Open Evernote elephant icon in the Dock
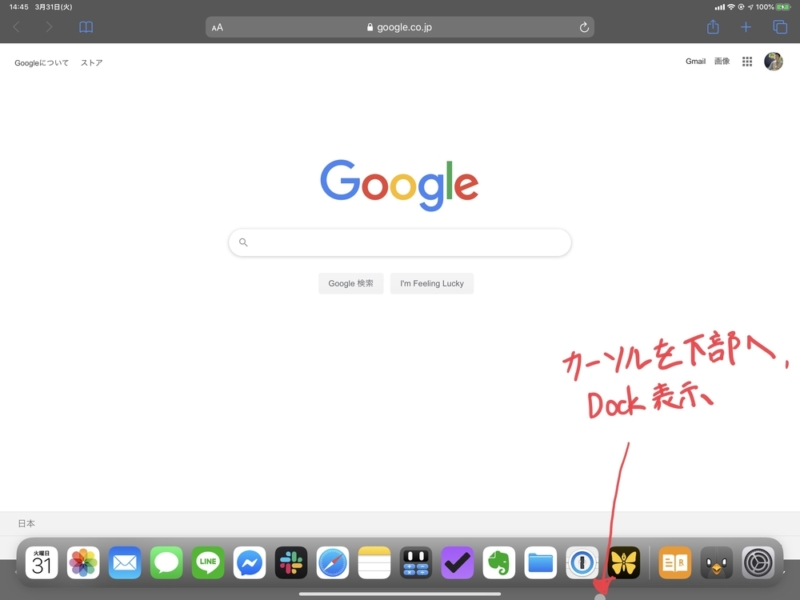The image size is (800, 600). click(x=499, y=563)
